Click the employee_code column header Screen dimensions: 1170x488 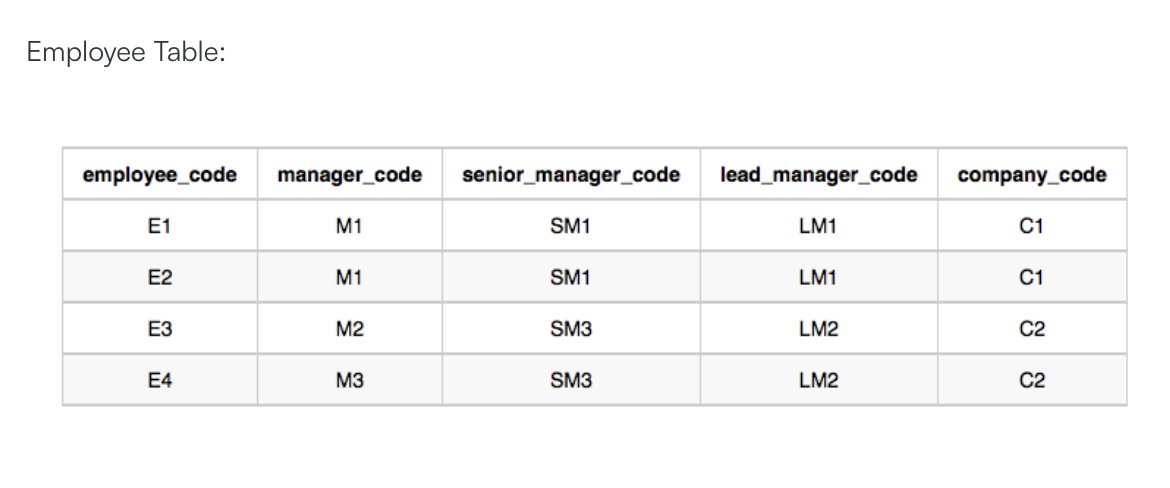pyautogui.click(x=160, y=175)
